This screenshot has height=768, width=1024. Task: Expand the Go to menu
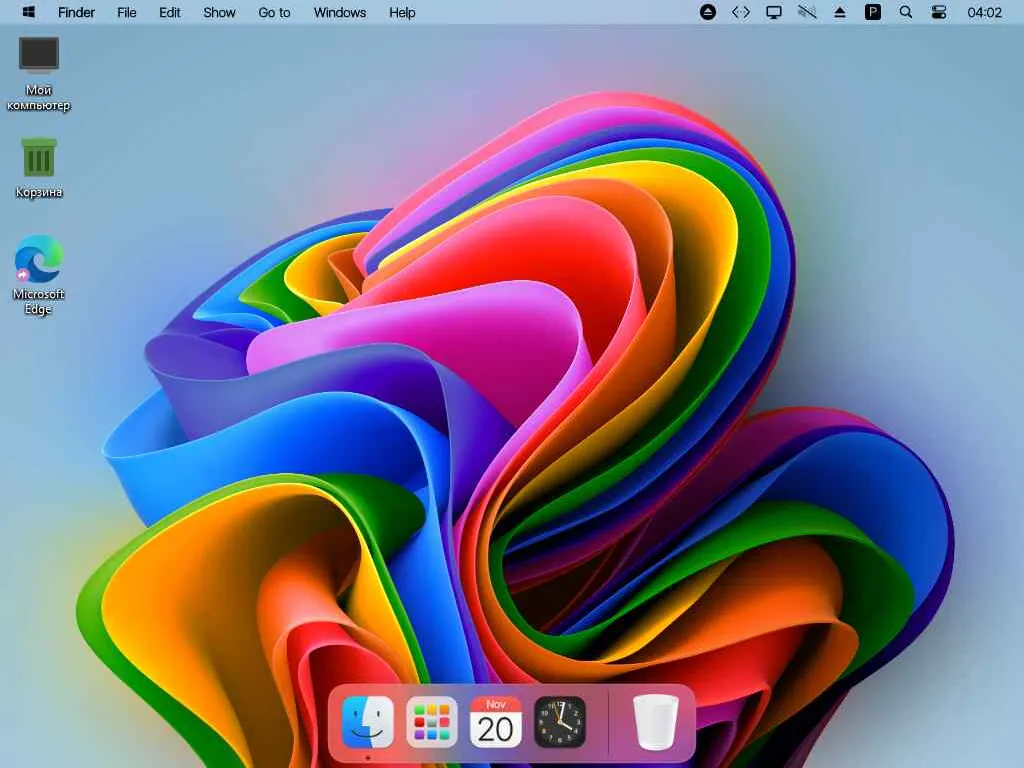274,12
